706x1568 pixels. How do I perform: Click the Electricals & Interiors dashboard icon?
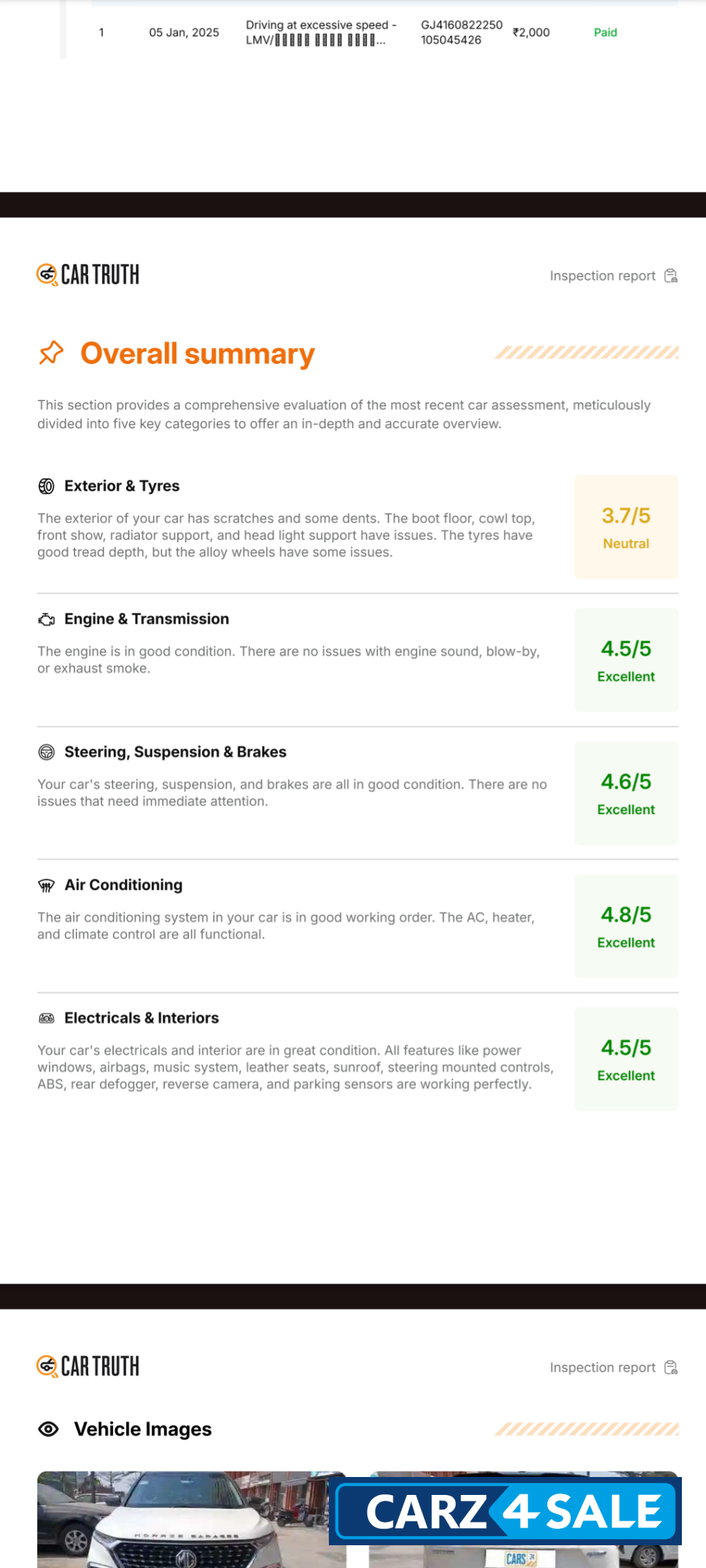46,1019
